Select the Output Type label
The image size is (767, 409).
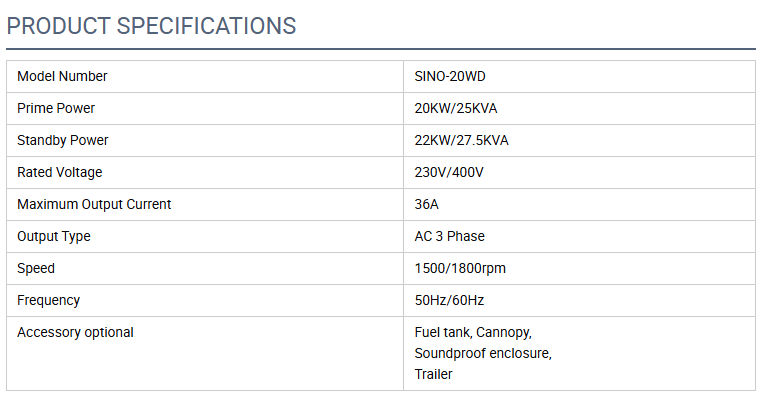54,236
